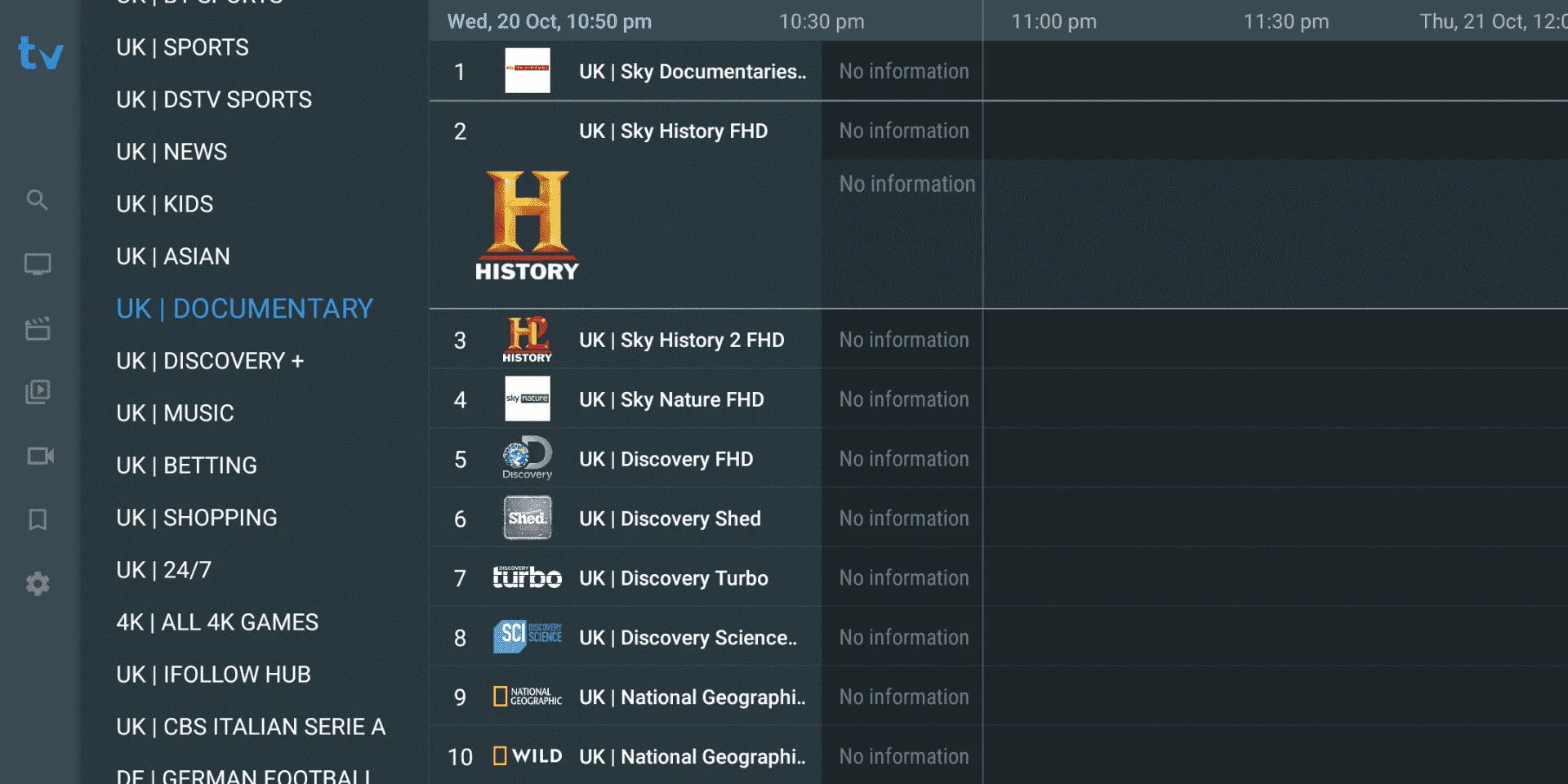
Task: Click Sky Nature No information program cell
Action: [902, 399]
